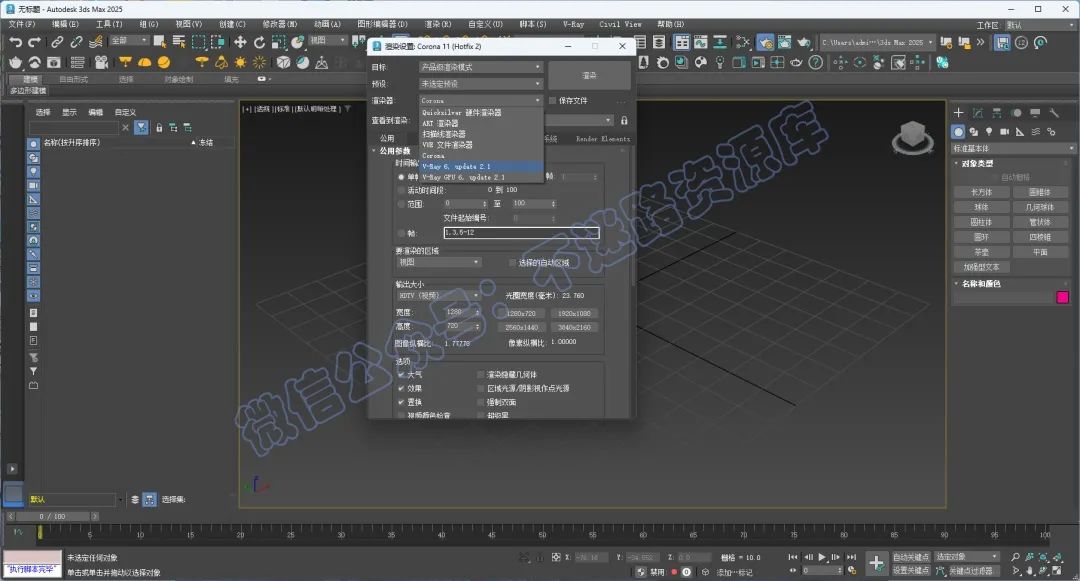
Task: Select the Geometry sphere category icon
Action: [958, 131]
